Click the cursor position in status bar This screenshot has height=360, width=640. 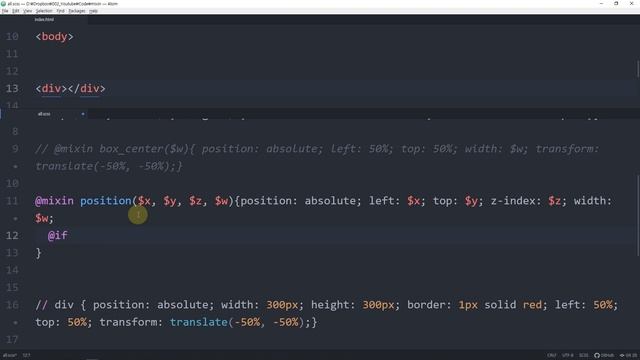click(x=27, y=355)
